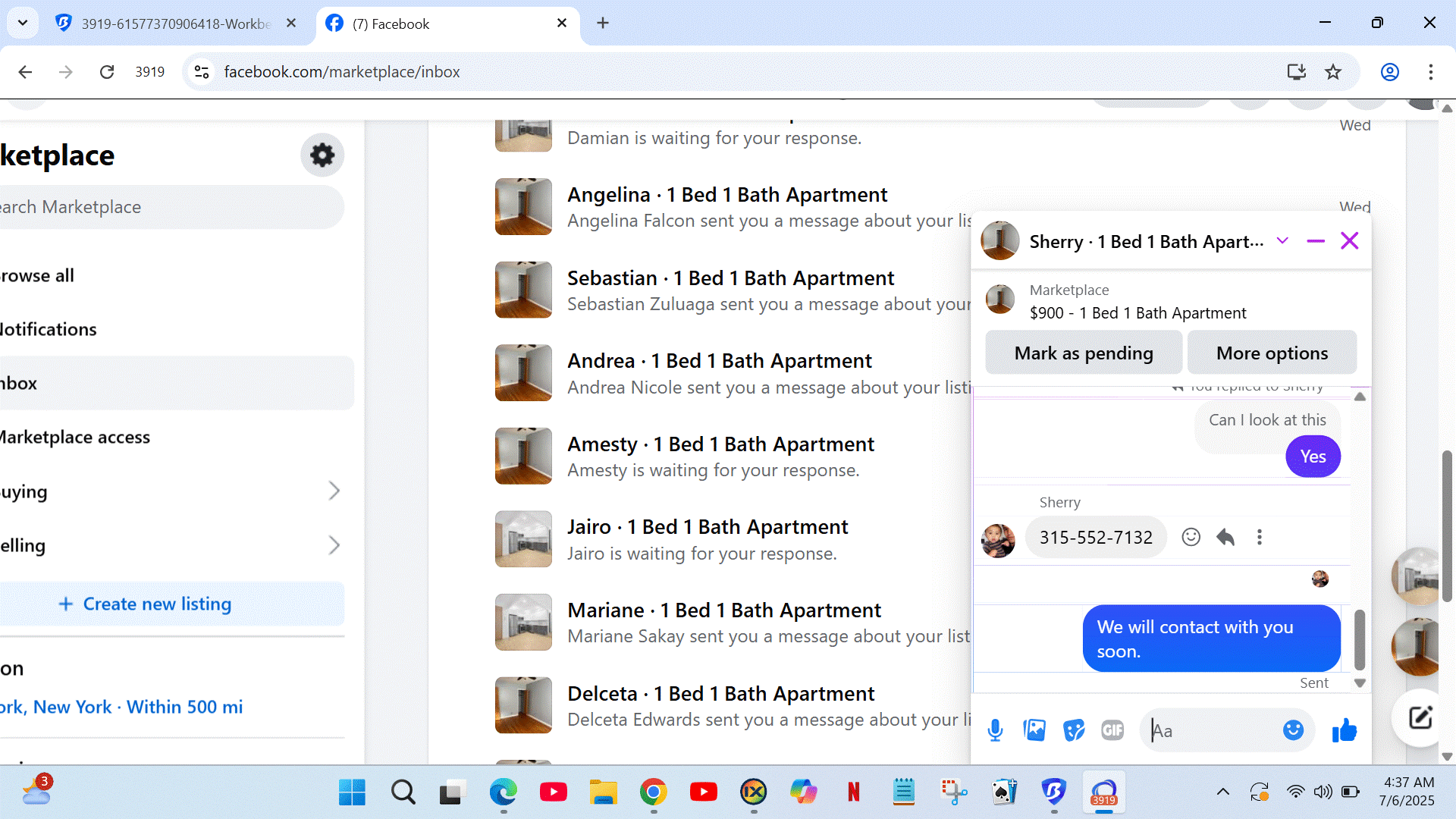
Task: Click the voice clip microphone icon
Action: [995, 730]
